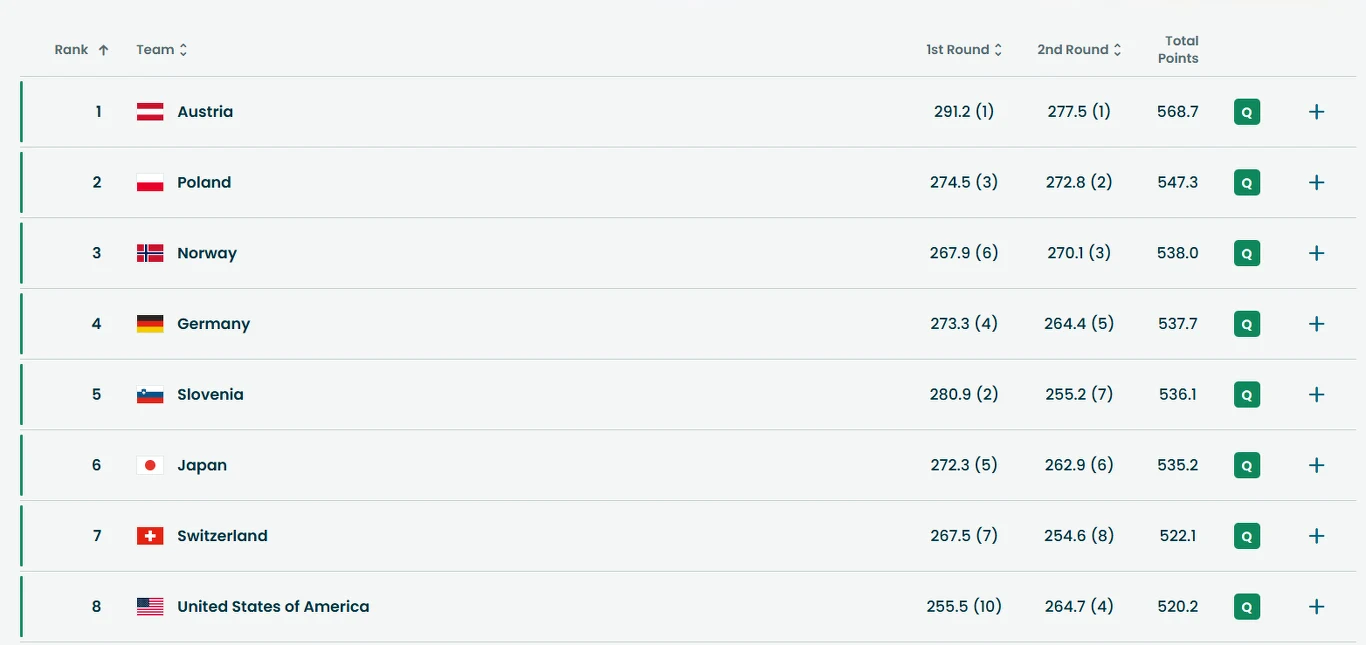
Task: Click the Q badge in Slovenia's row
Action: pos(1246,395)
